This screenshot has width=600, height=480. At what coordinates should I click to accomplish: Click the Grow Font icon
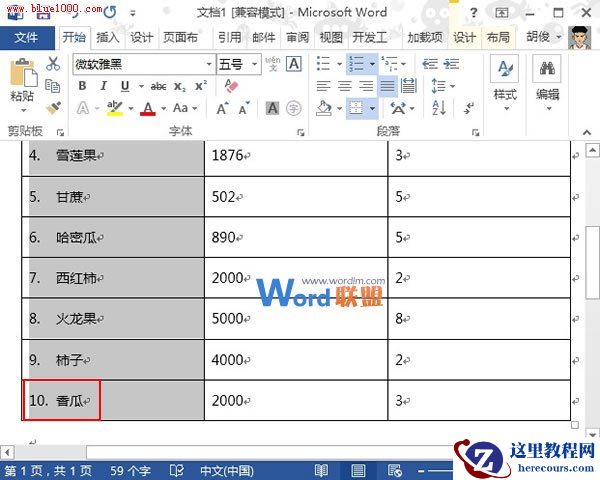(x=222, y=108)
